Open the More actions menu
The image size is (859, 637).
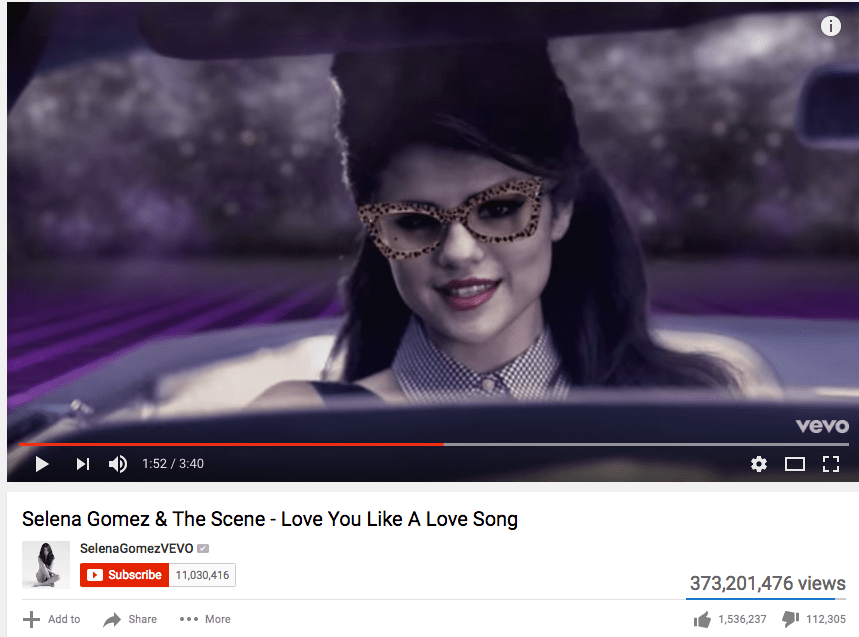click(205, 619)
